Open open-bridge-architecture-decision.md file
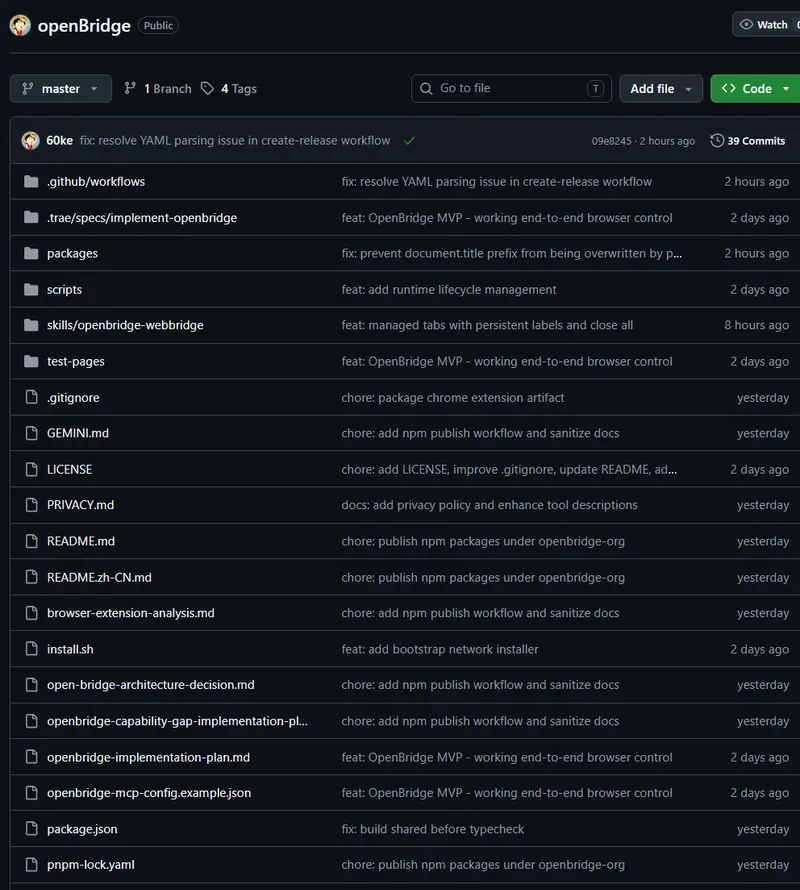 (x=150, y=685)
